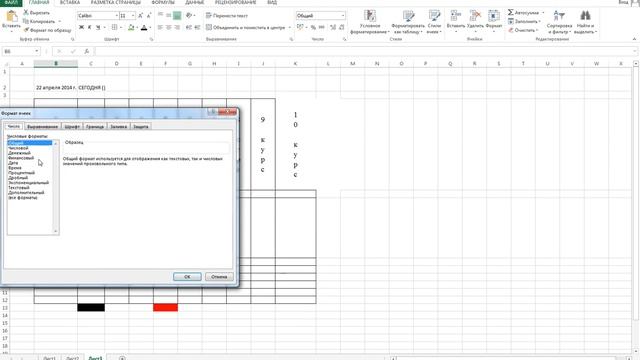Open the borders dropdown arrow
Image resolution: width=640 pixels, height=360 pixels.
121,27
